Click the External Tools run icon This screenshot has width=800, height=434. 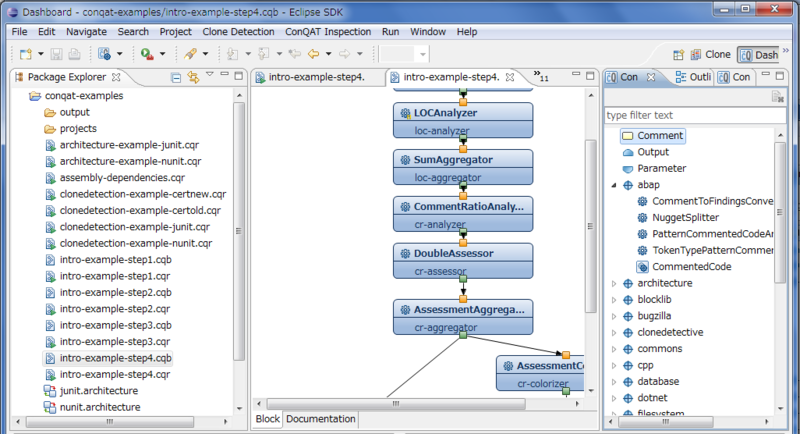[x=147, y=54]
